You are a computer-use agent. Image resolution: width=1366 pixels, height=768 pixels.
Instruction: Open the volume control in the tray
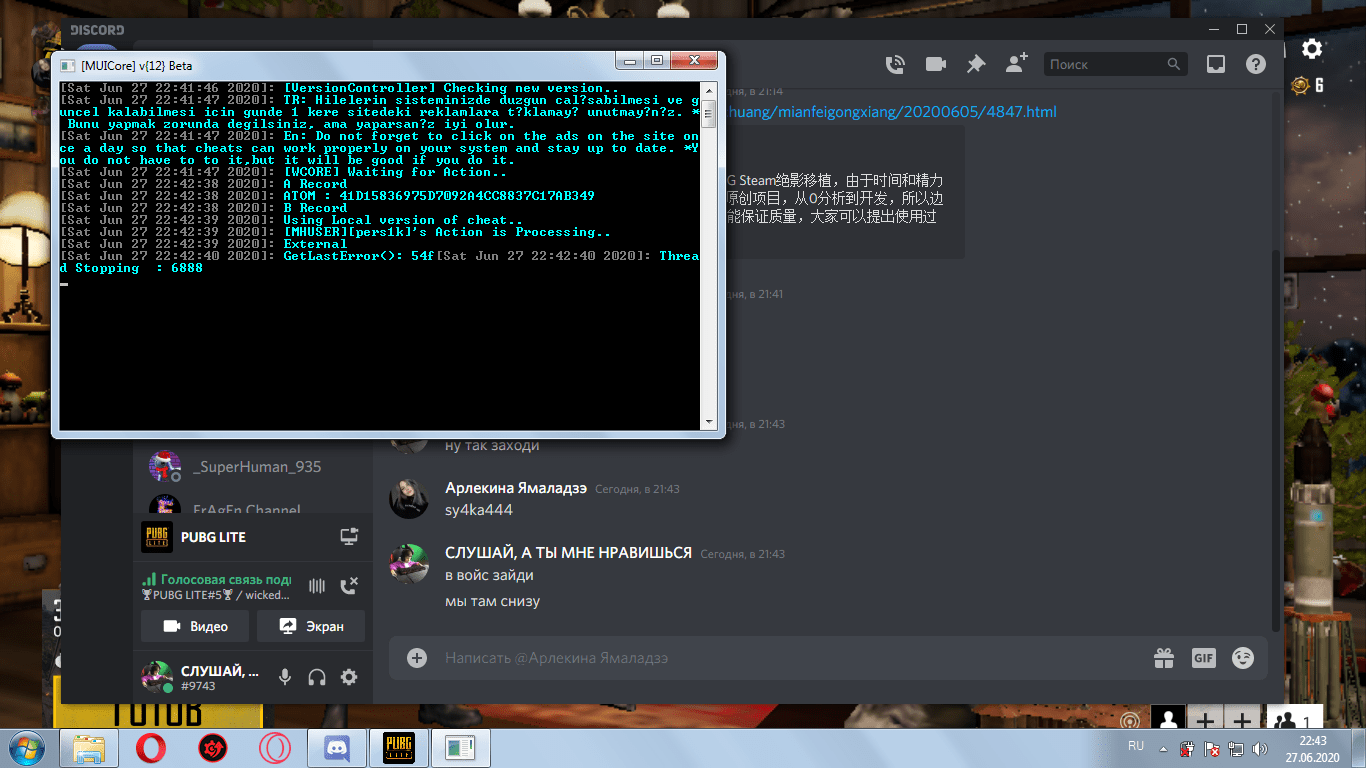tap(1260, 747)
